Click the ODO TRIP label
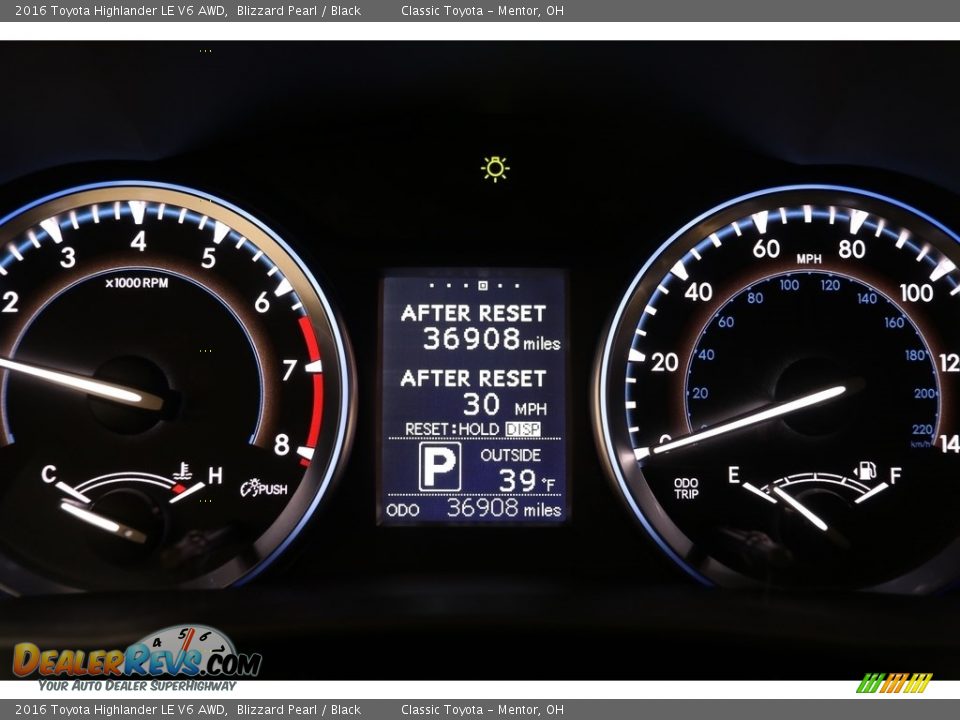 (686, 488)
